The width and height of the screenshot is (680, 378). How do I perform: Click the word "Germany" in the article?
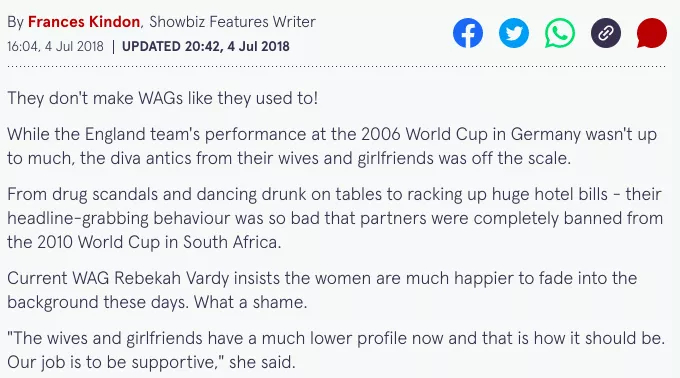click(x=546, y=135)
